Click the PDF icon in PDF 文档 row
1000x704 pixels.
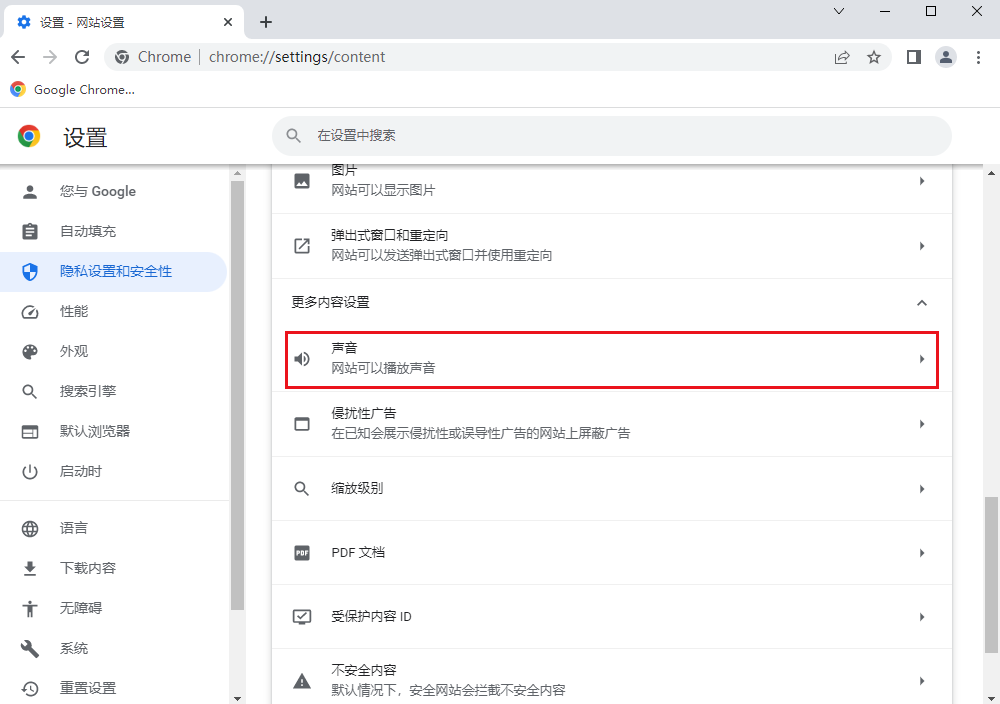(302, 553)
